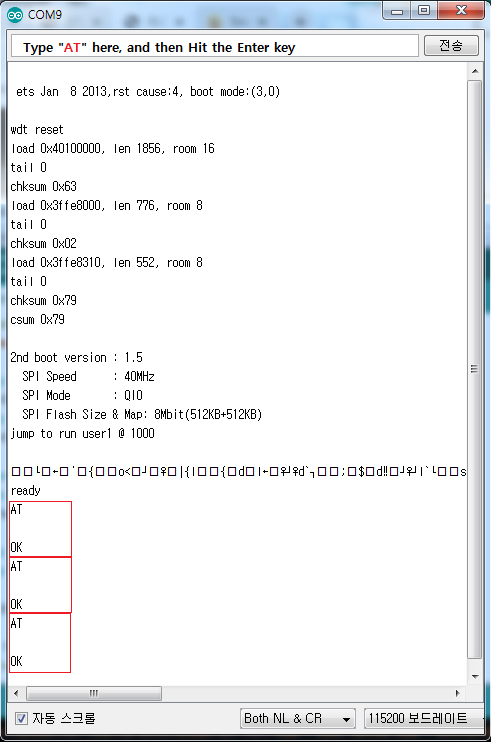Click the '2nd boot version : 1.5' line
491x742 pixels.
[x=77, y=357]
